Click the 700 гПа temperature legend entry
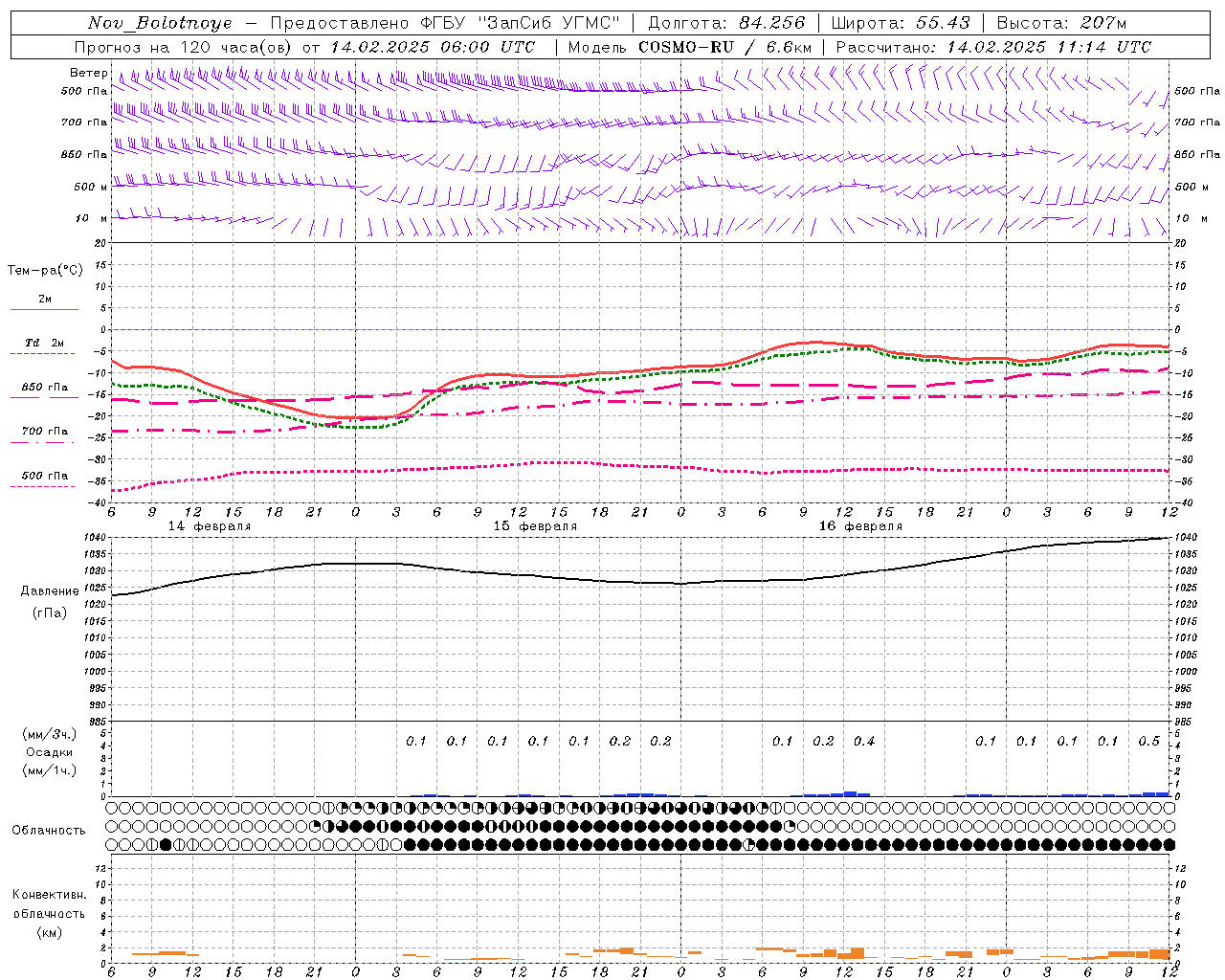The width and height of the screenshot is (1225, 980). click(45, 432)
